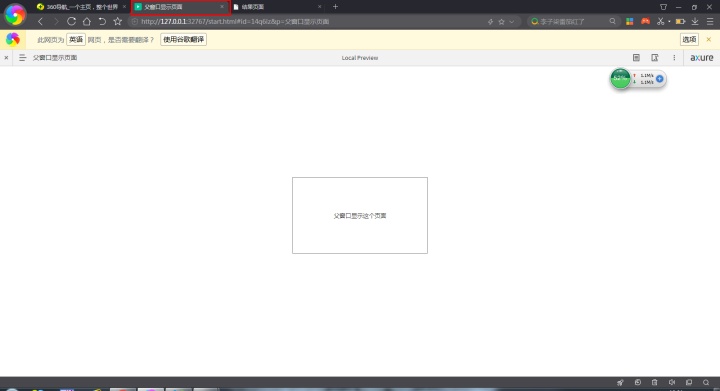
Task: Click the trash cleanup icon in status bar
Action: tap(655, 382)
